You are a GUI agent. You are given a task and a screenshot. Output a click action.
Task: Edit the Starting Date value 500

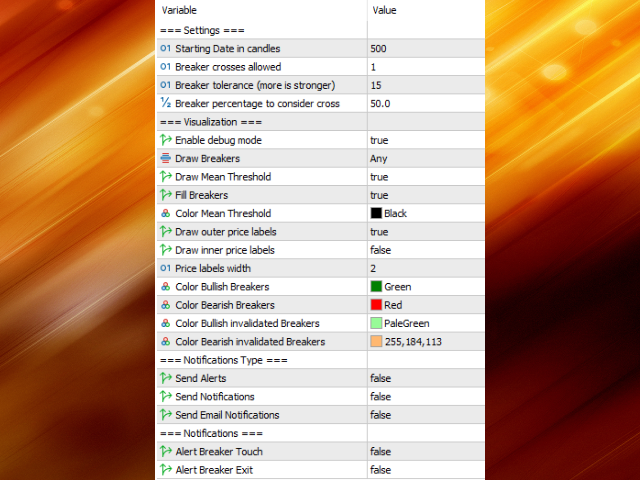tap(426, 48)
